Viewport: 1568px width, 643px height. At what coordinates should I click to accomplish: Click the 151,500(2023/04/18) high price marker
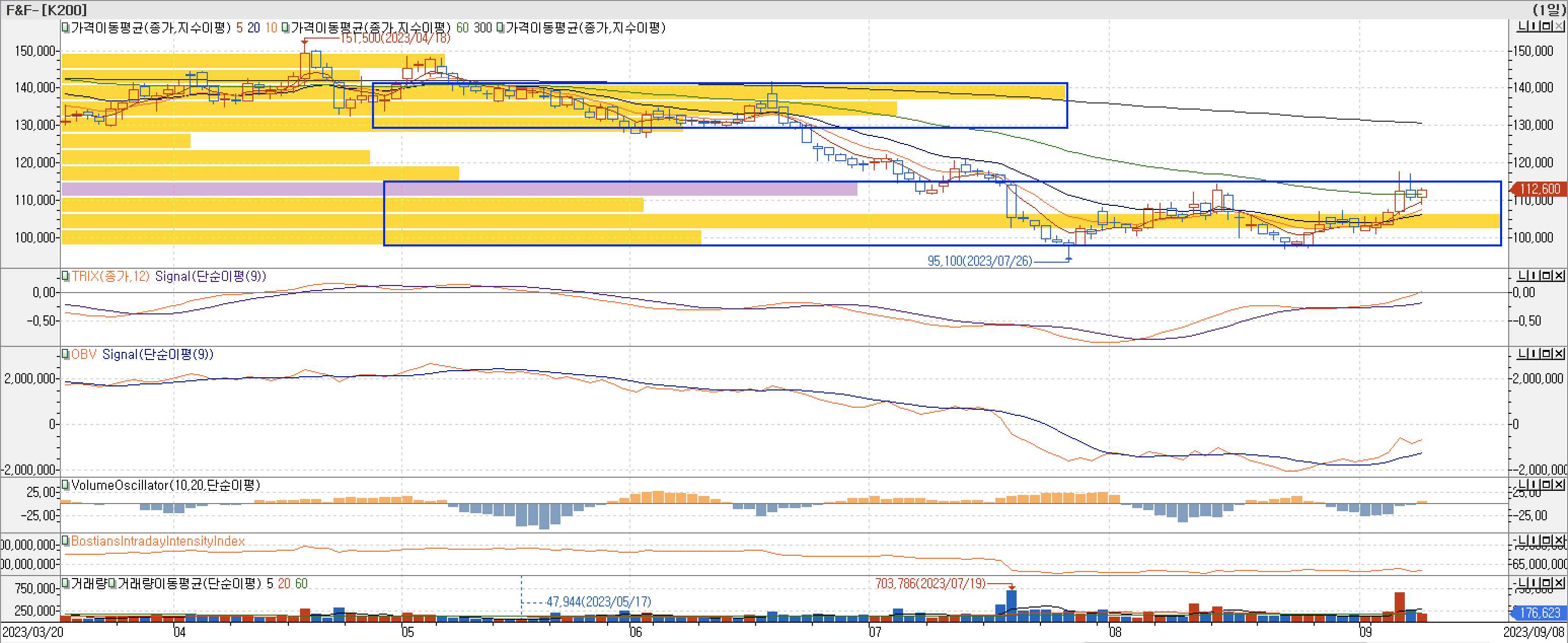click(x=396, y=39)
